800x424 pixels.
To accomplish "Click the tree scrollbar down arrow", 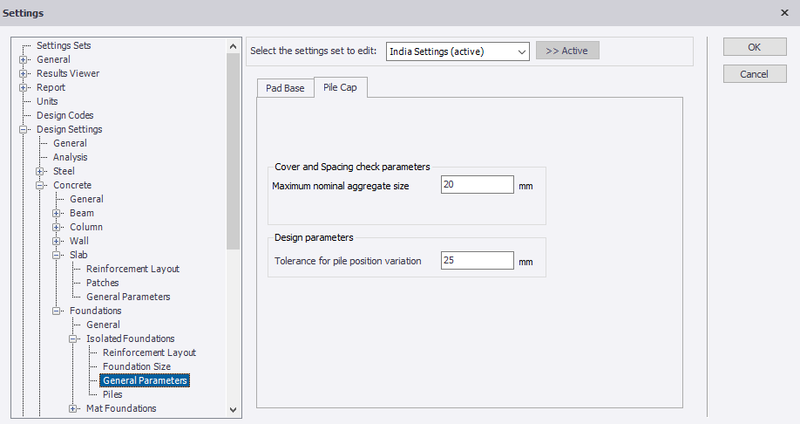I will [x=233, y=410].
